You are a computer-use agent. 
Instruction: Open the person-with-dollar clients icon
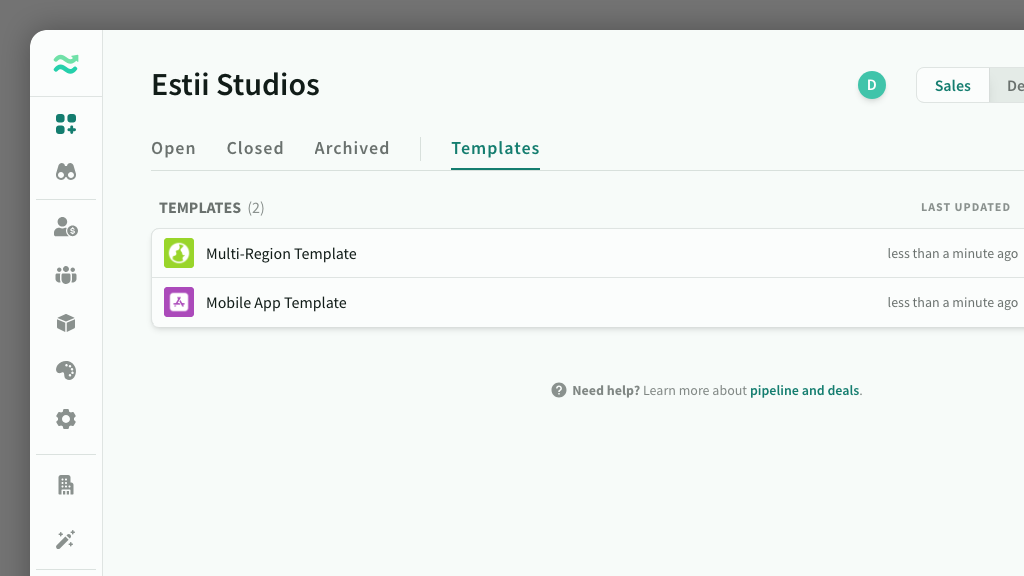click(66, 227)
